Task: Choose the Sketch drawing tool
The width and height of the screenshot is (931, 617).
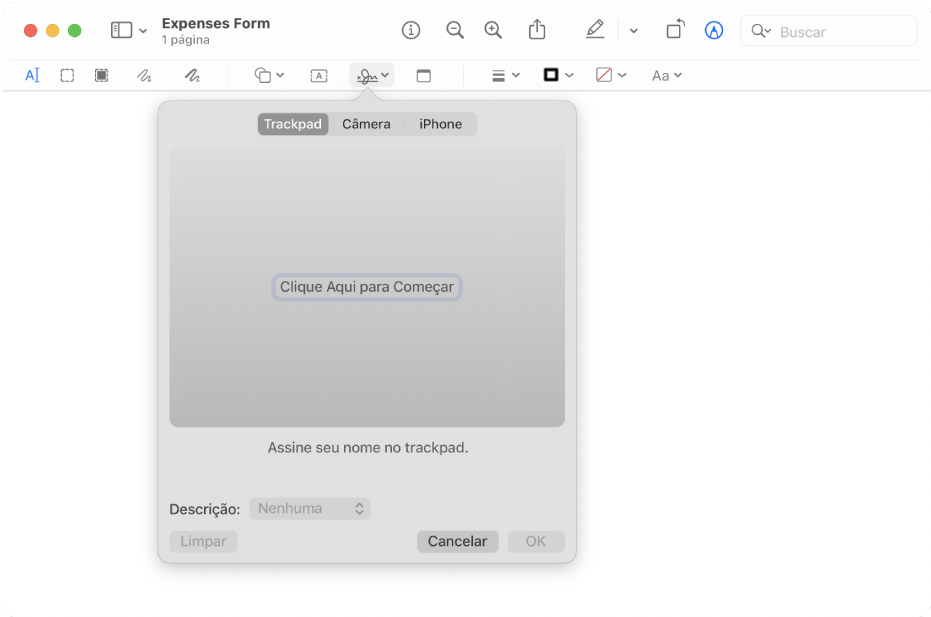Action: (144, 75)
